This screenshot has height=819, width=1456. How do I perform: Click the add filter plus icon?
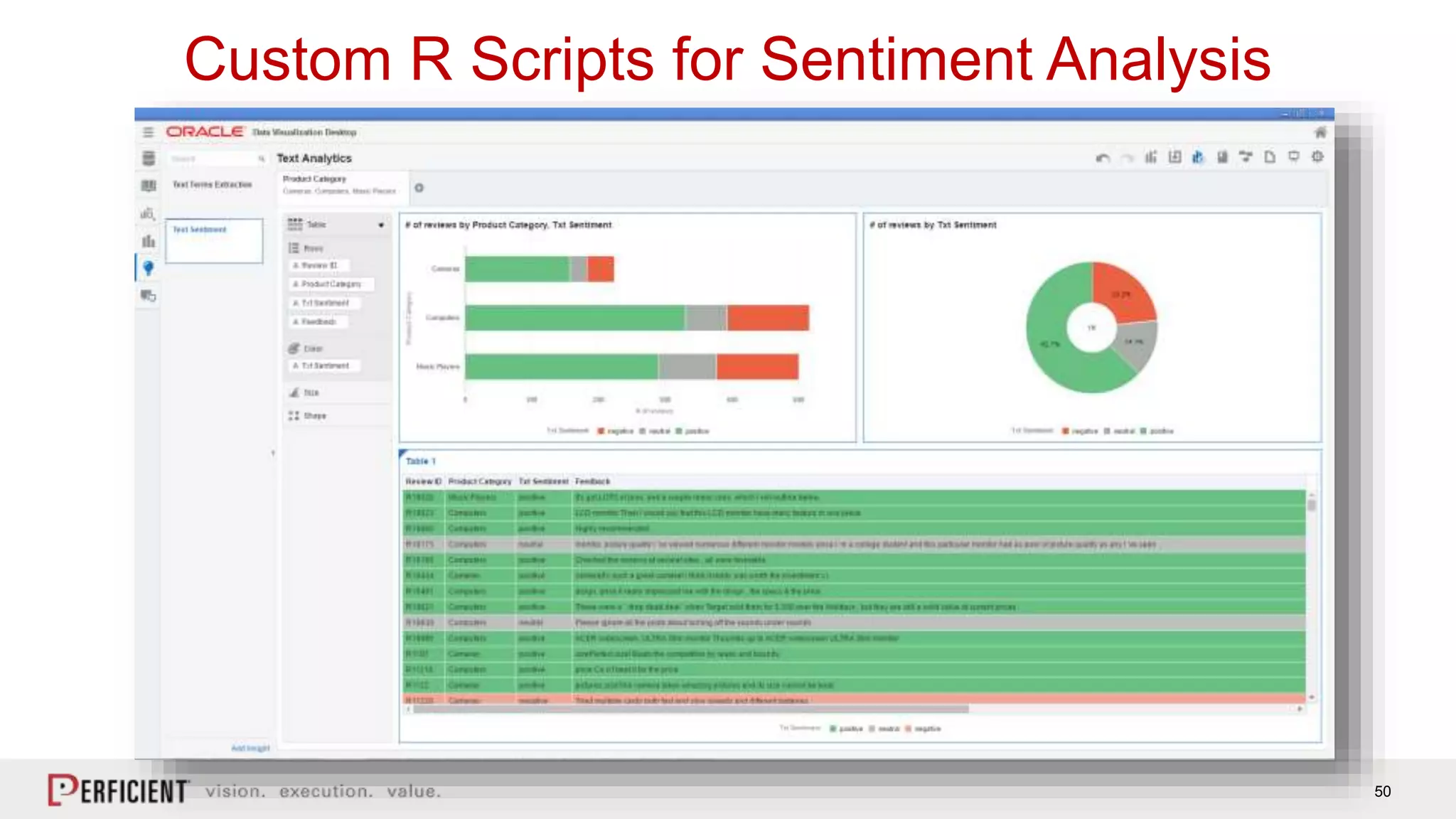coord(419,188)
